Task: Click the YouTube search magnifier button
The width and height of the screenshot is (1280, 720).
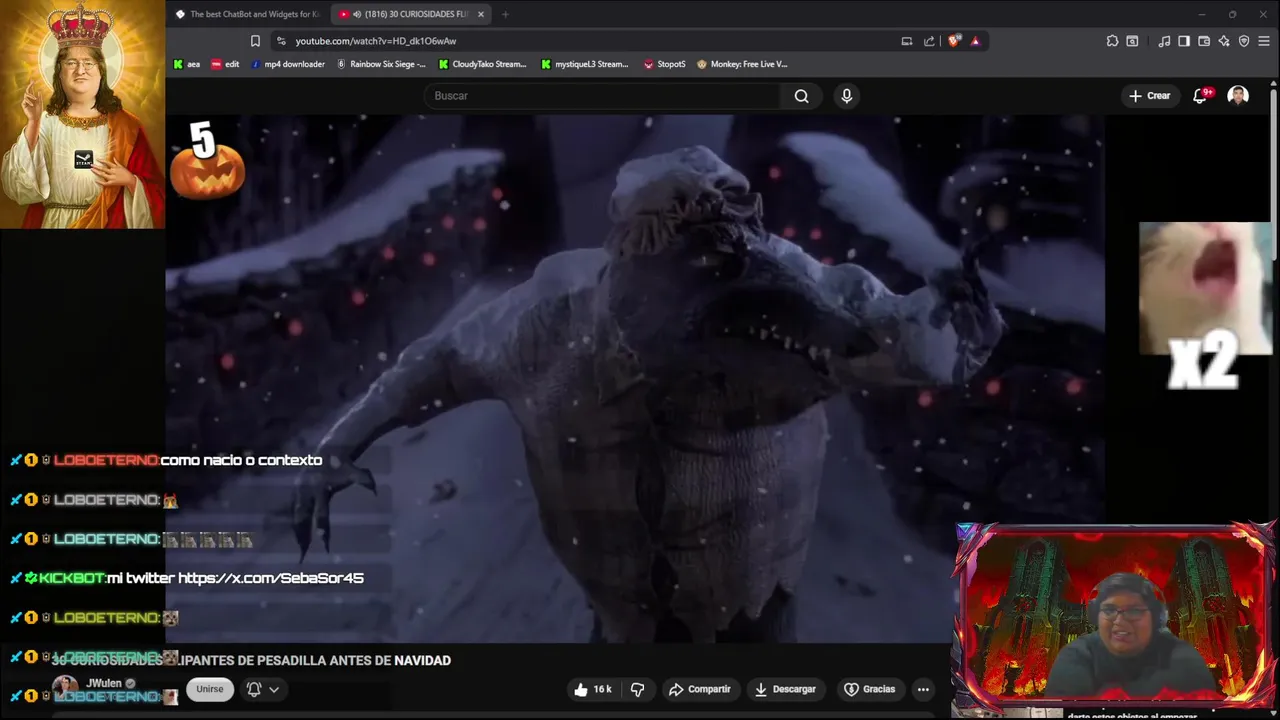Action: click(x=801, y=96)
